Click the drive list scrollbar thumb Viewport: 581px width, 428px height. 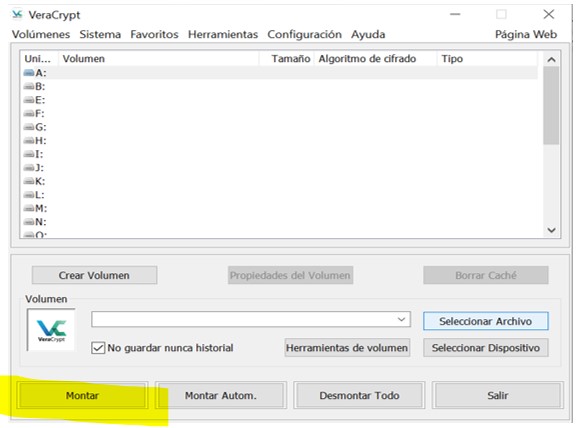click(x=551, y=106)
